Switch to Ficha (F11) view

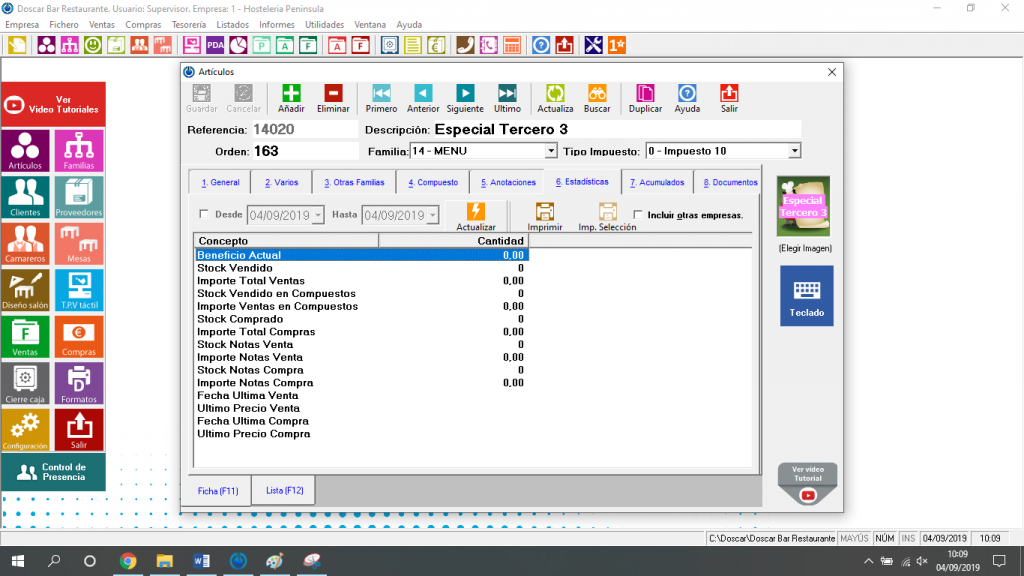point(218,491)
